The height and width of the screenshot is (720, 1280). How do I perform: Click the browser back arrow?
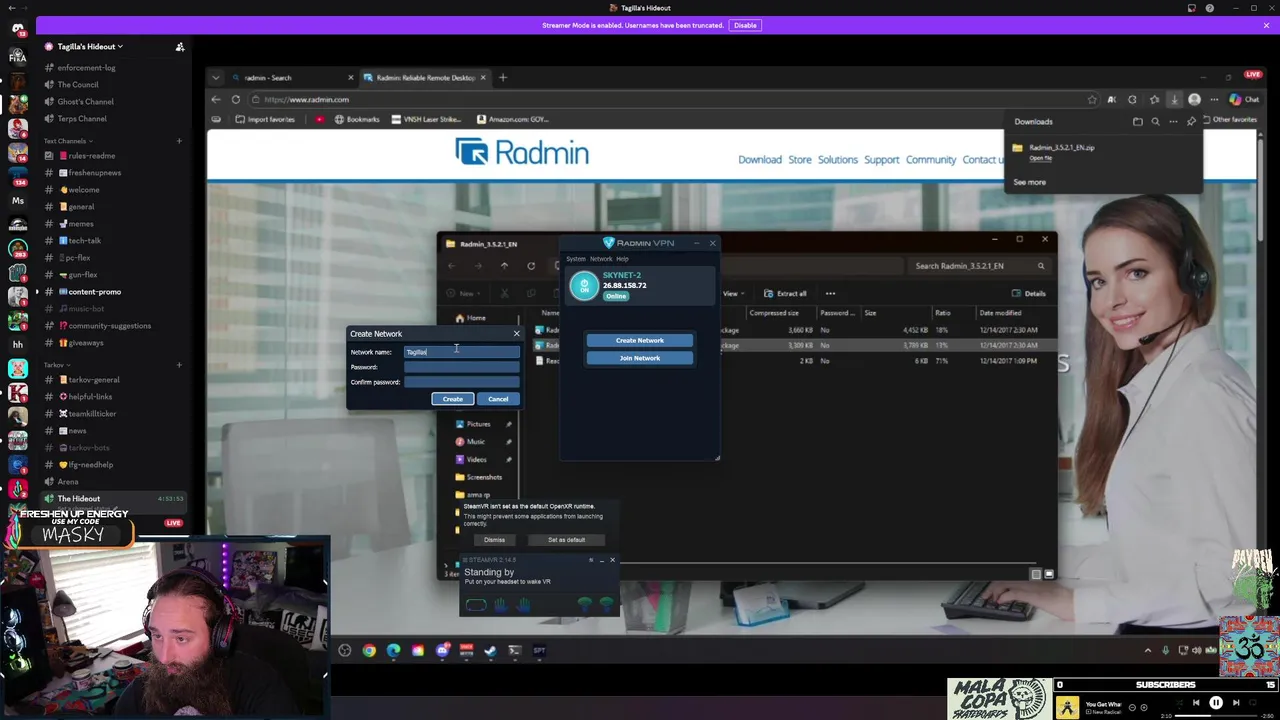[216, 100]
